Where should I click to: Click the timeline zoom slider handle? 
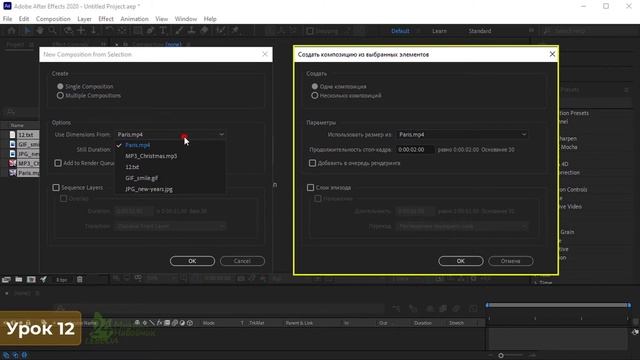tap(501, 356)
